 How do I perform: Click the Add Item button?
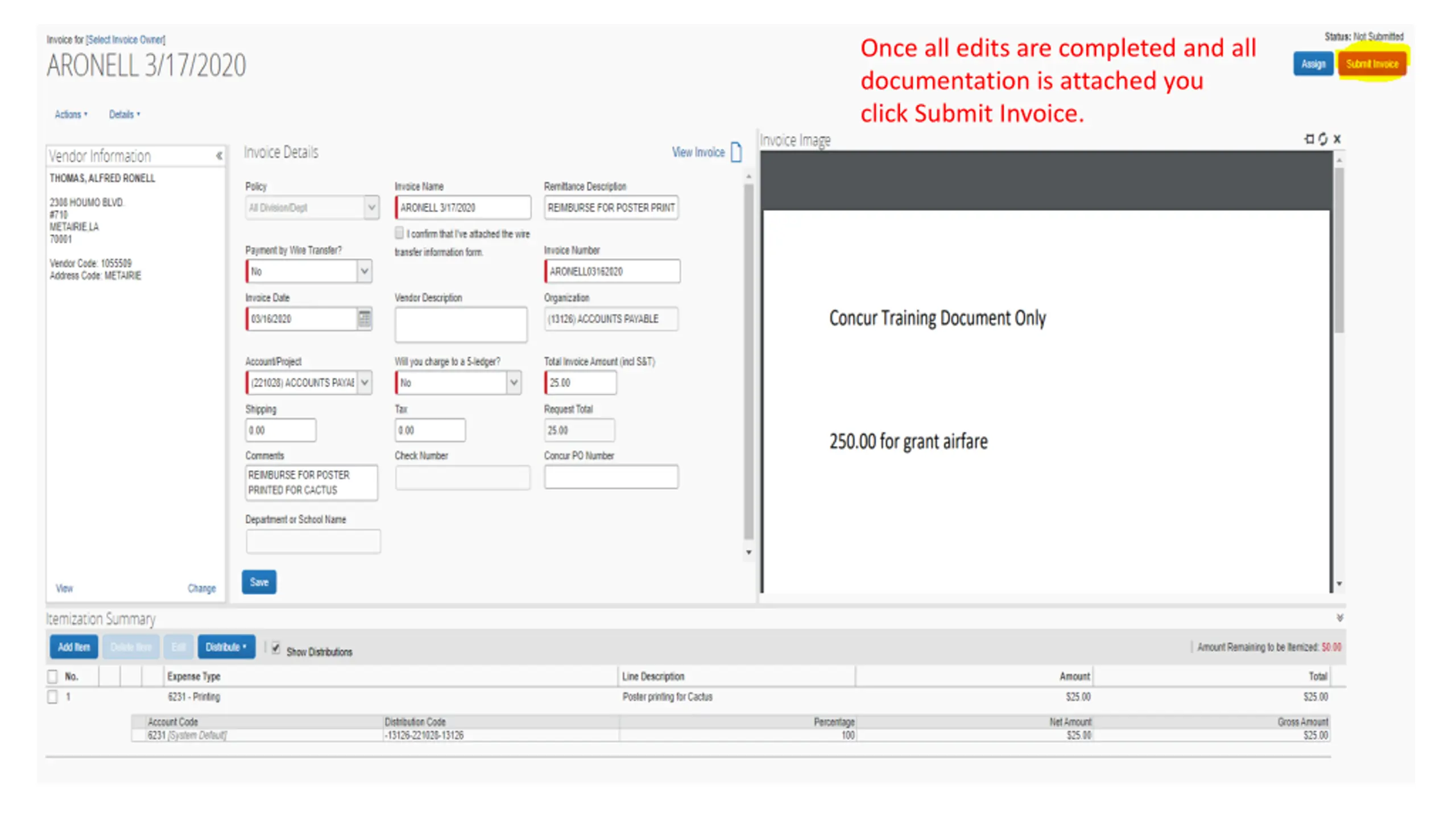(x=74, y=647)
